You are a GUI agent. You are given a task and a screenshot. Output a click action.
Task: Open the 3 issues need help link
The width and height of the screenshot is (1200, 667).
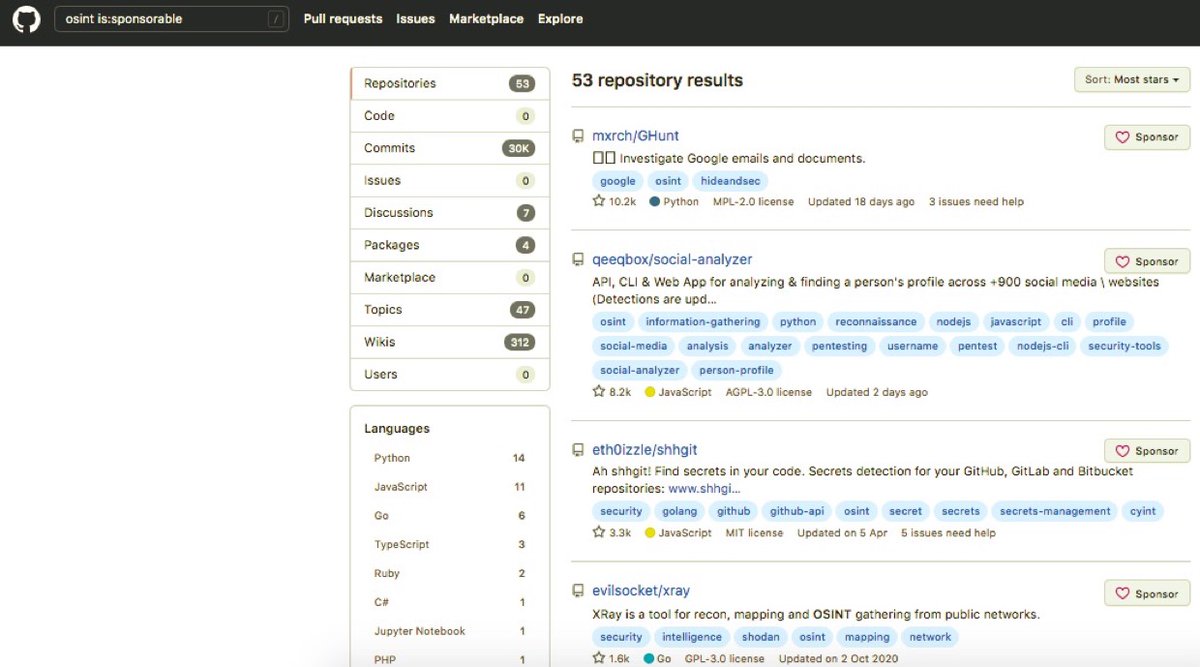pos(976,202)
